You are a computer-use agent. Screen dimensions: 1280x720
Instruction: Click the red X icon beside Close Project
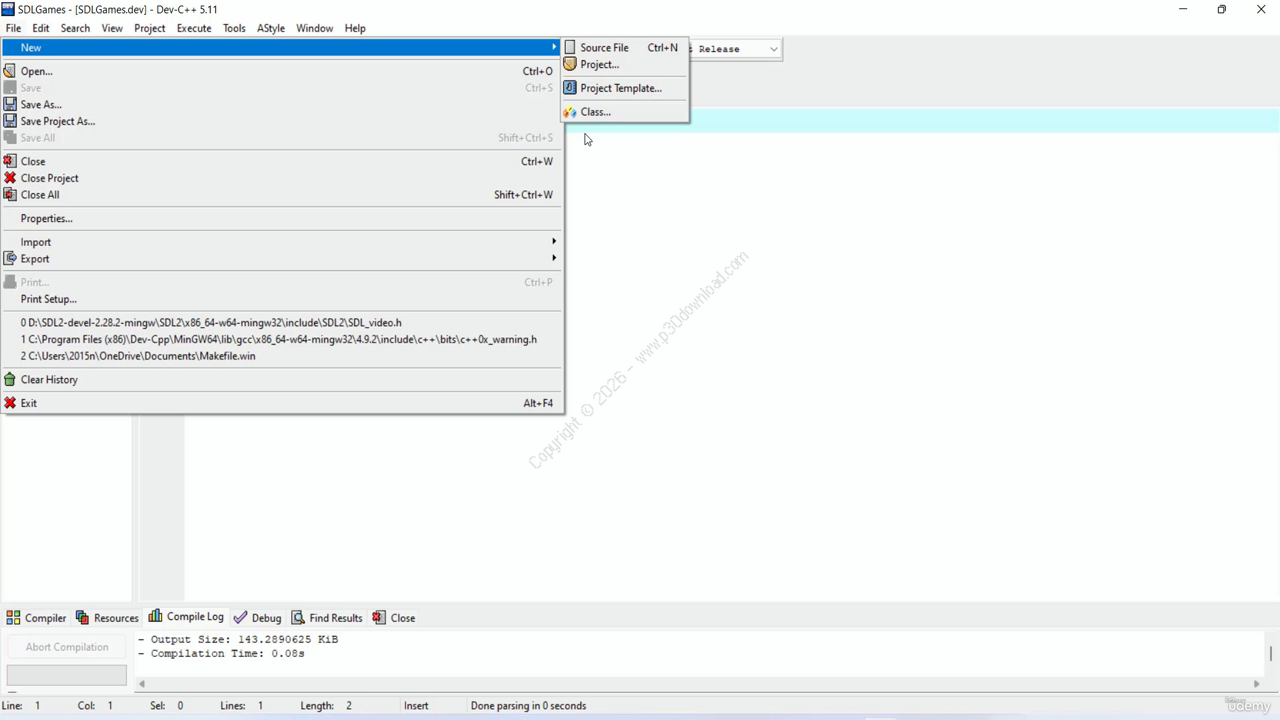click(x=10, y=178)
